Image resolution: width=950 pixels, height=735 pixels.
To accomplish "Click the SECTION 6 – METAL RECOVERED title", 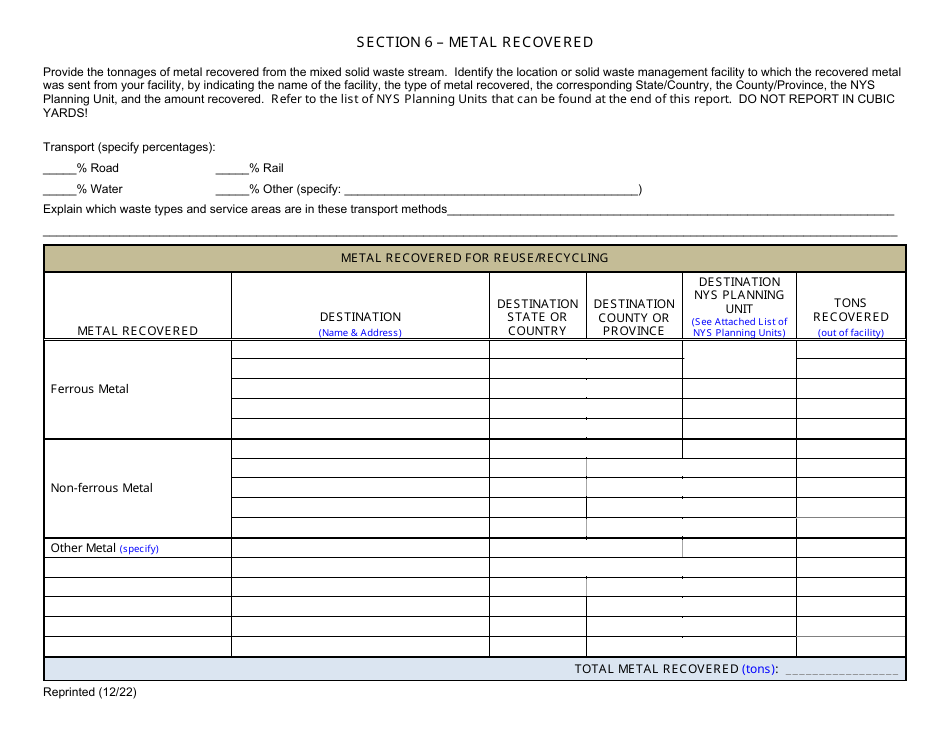I will pyautogui.click(x=474, y=42).
